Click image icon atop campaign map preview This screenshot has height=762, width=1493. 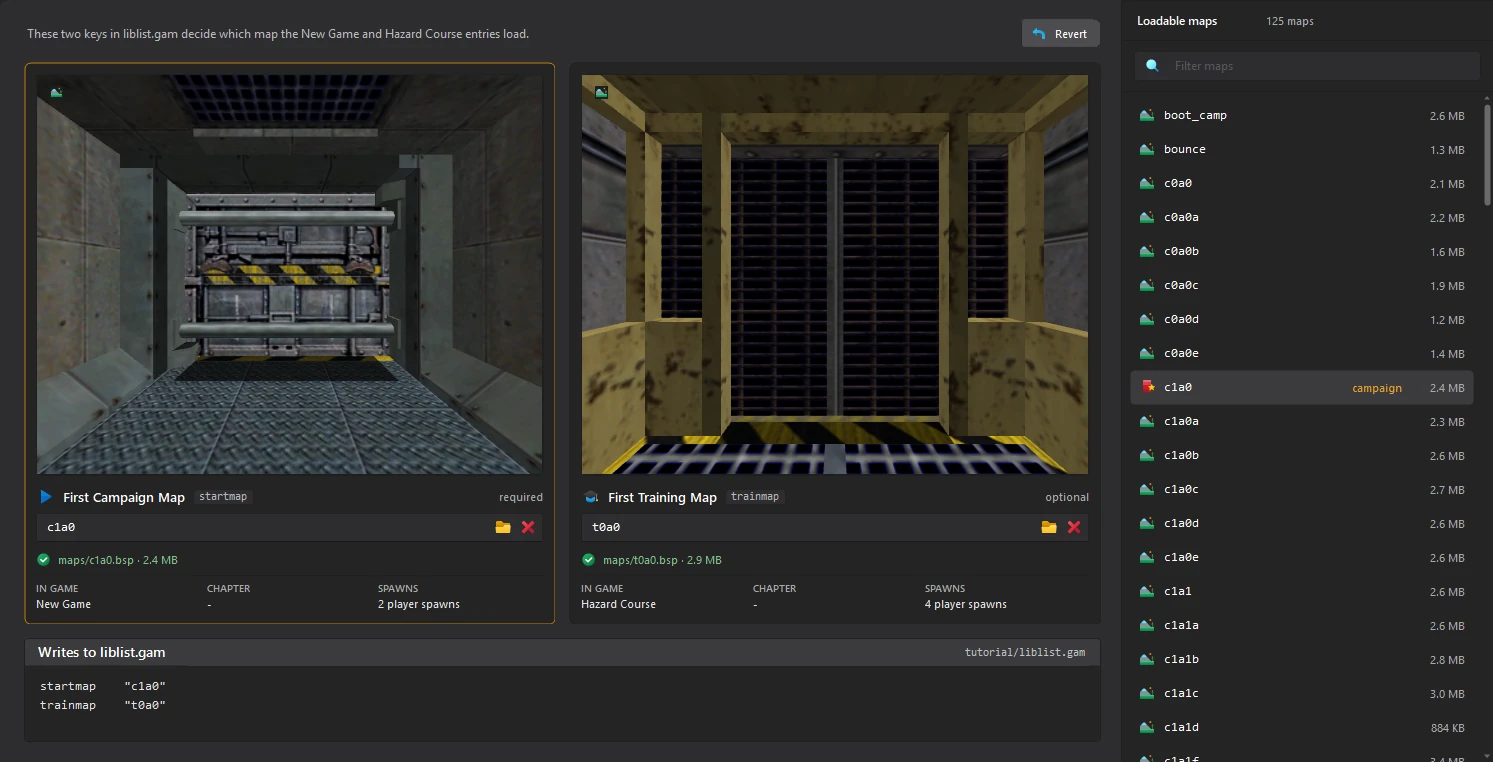pos(56,92)
